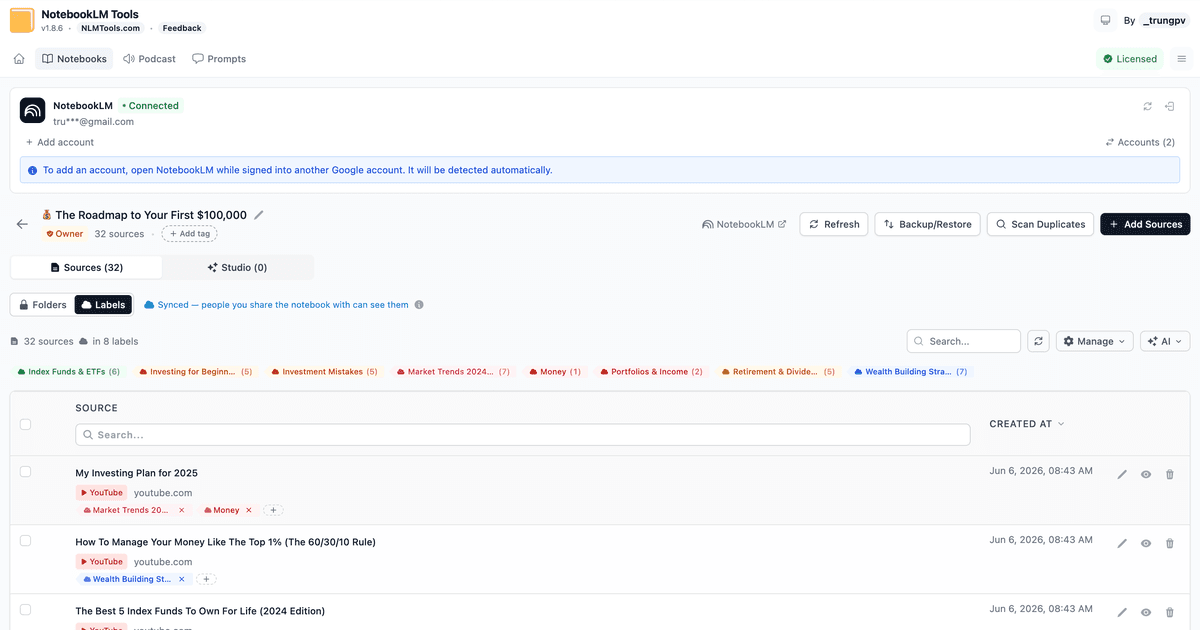Click the Source column Search... field
Screen dimensions: 1200x630
click(523, 435)
